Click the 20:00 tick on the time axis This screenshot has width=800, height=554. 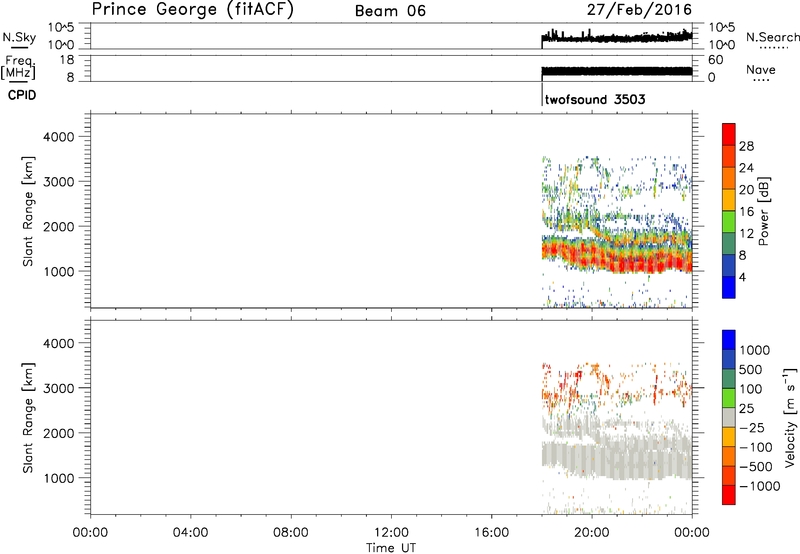[x=592, y=532]
